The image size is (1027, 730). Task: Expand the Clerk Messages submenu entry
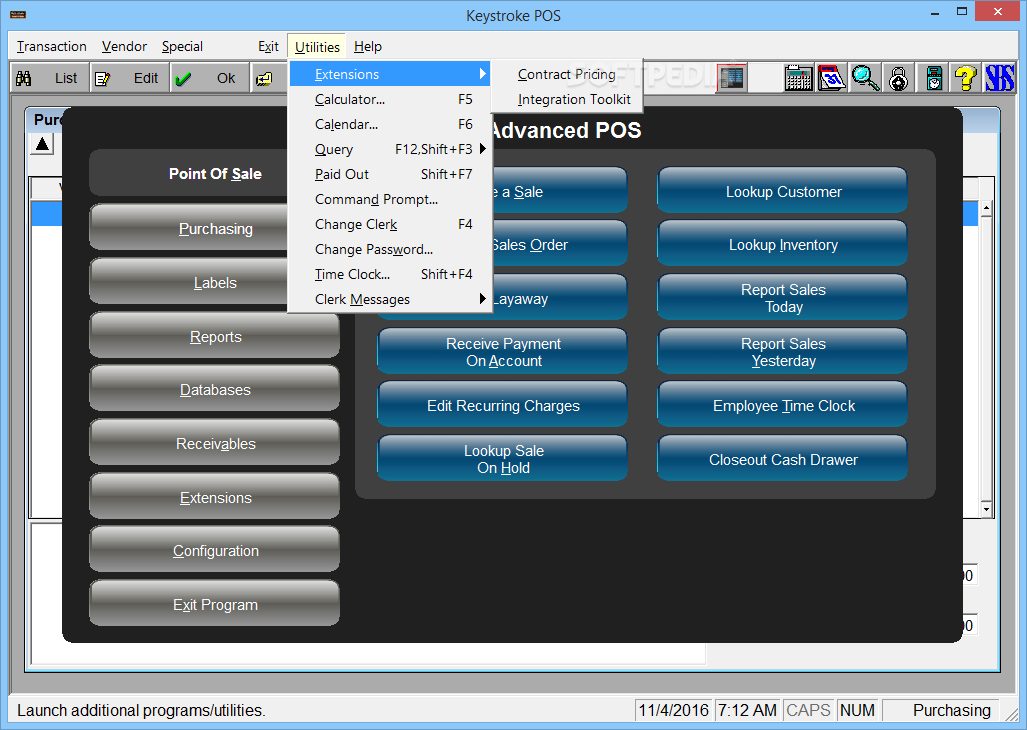click(390, 299)
